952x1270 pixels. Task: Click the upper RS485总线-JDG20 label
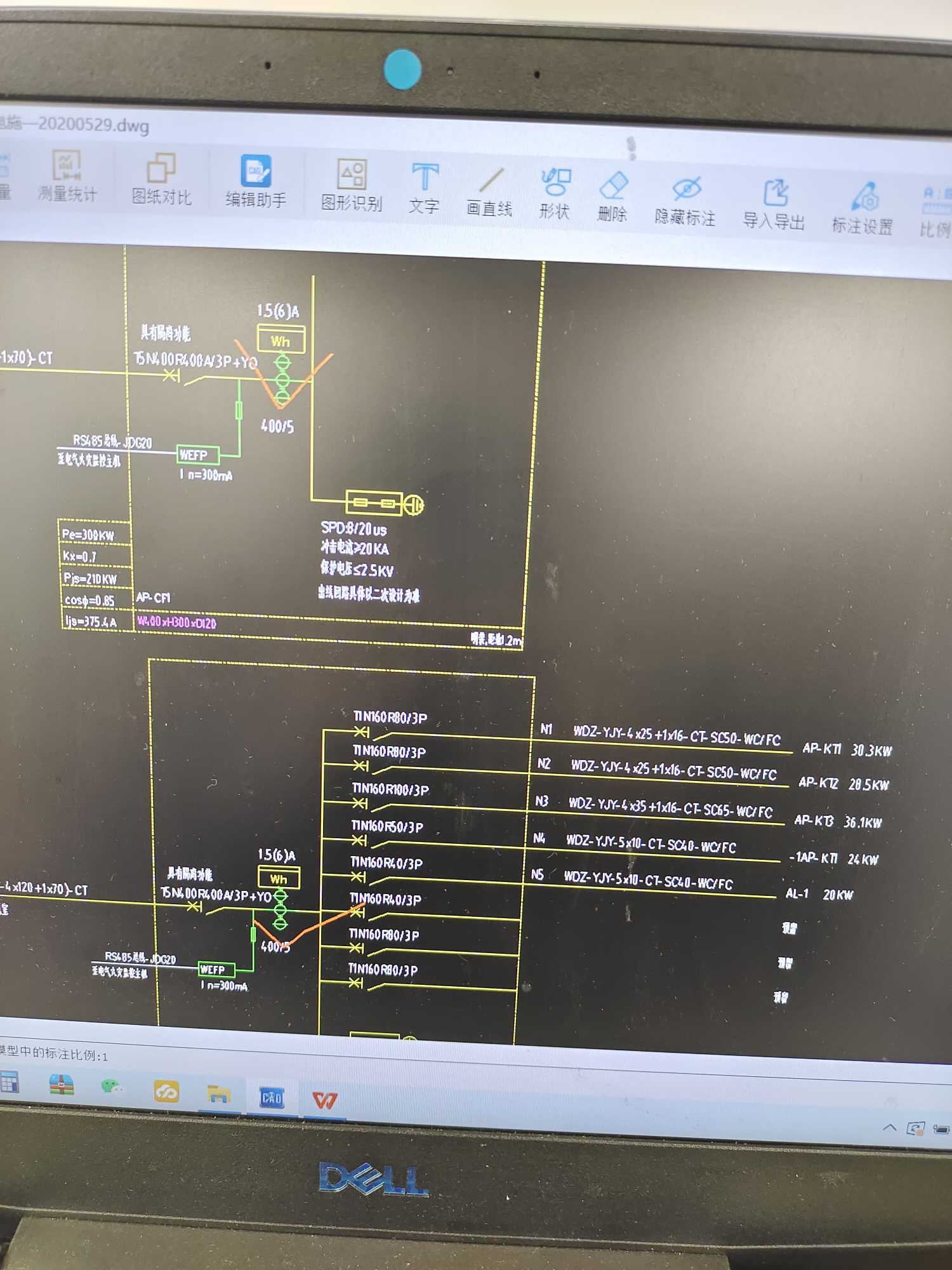point(112,441)
